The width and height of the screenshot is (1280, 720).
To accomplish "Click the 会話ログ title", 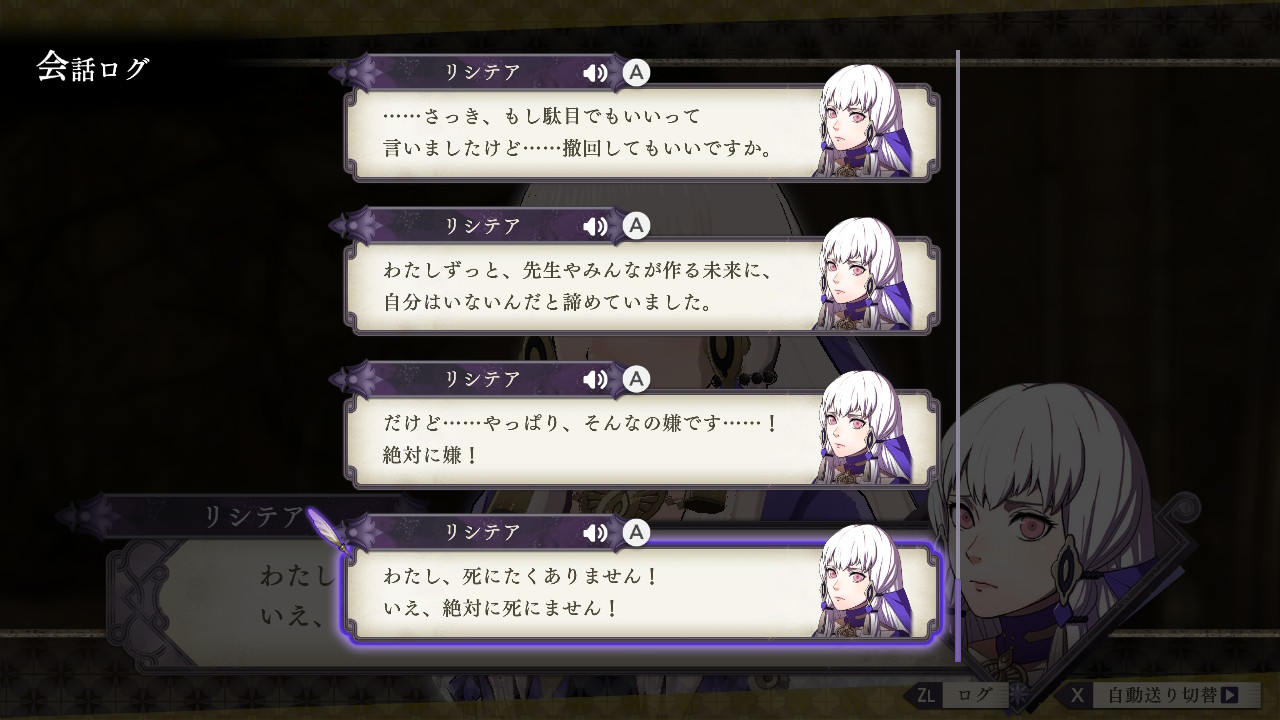I will click(x=93, y=68).
